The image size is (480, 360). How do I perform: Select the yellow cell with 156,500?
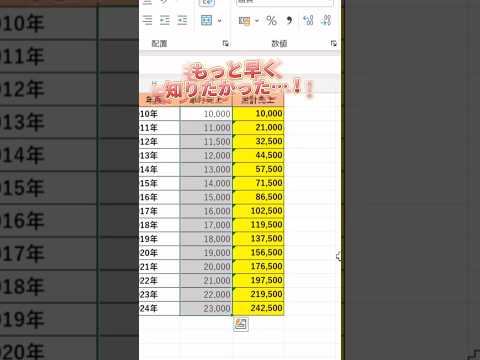258,253
